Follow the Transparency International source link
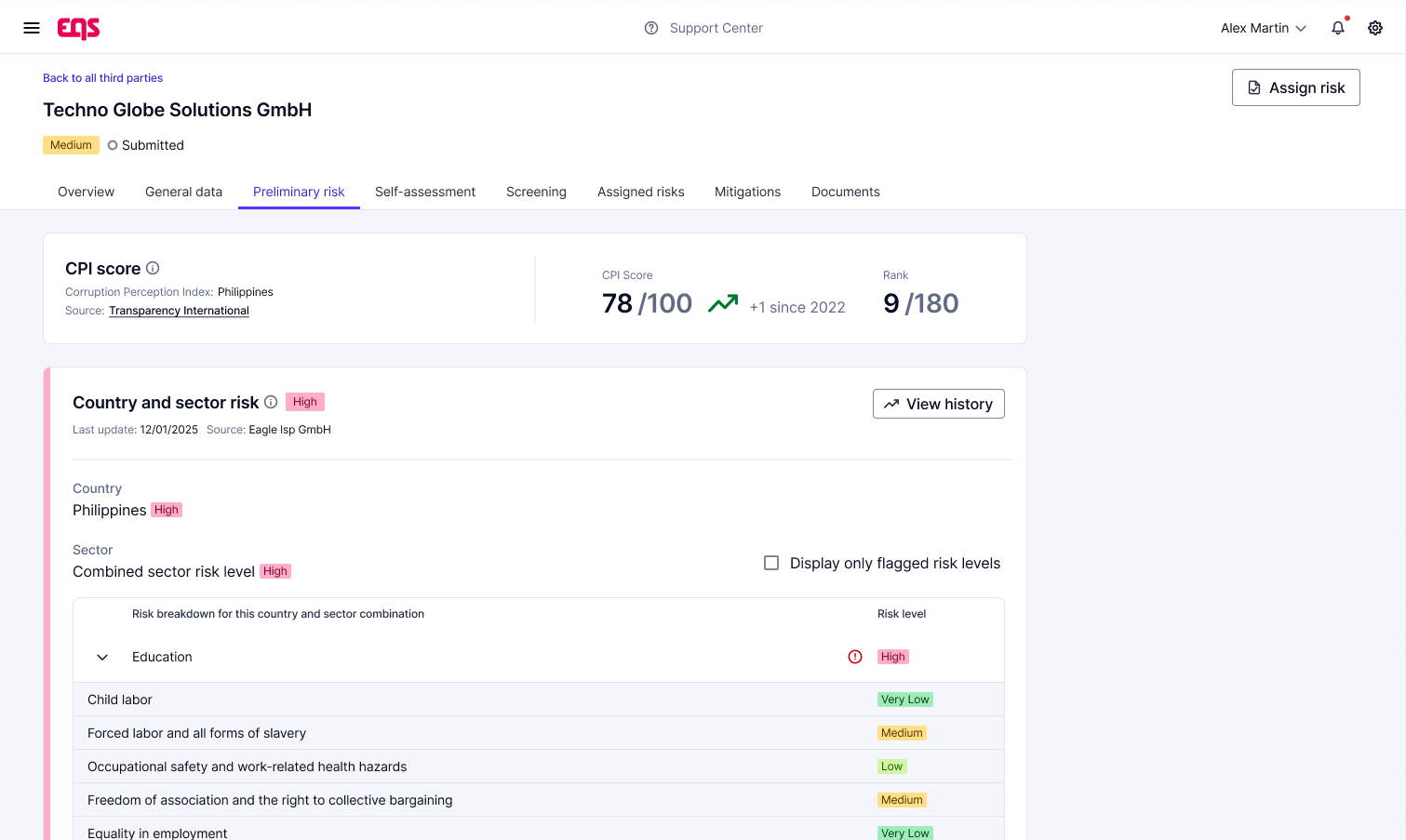 (x=179, y=311)
